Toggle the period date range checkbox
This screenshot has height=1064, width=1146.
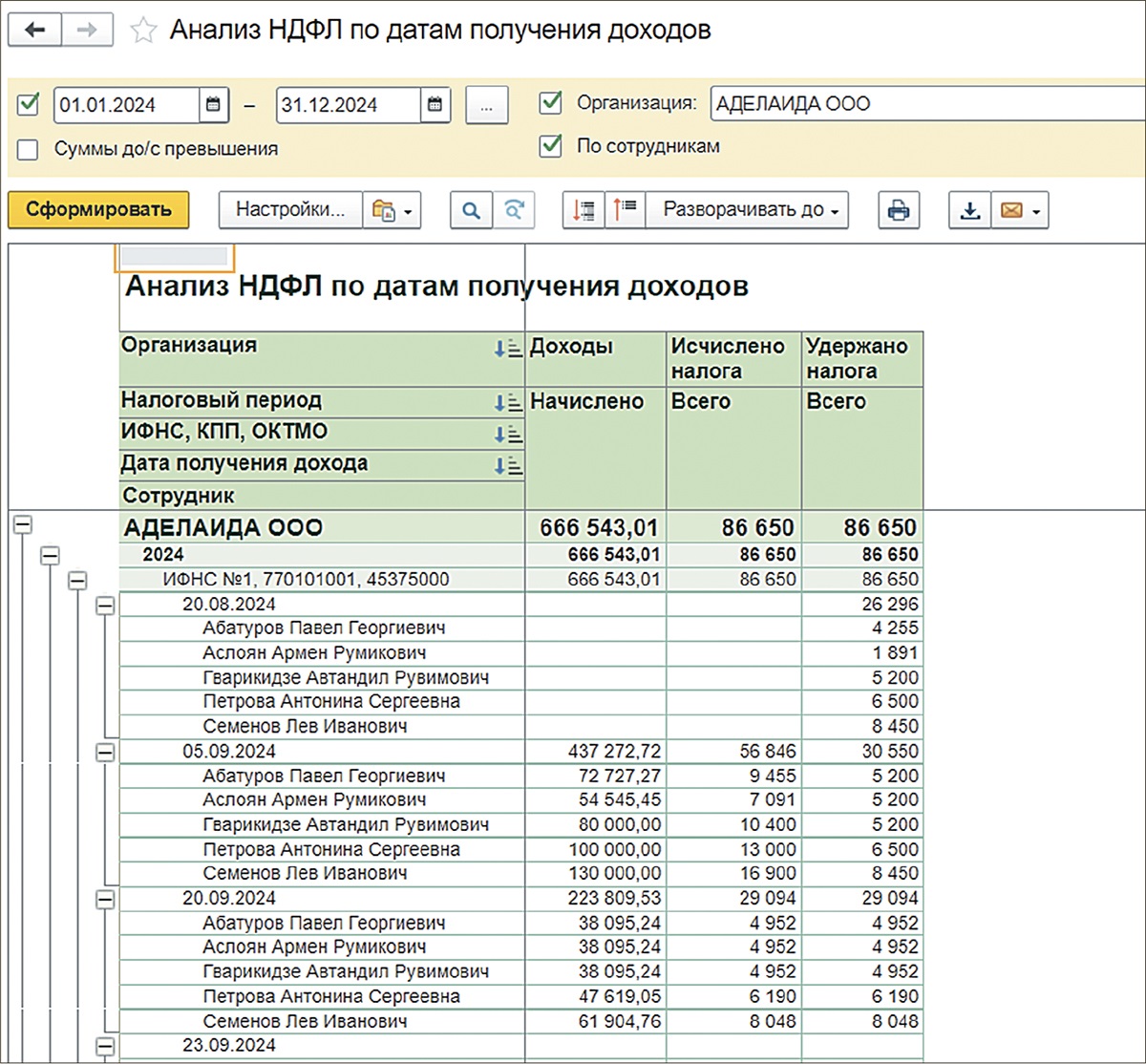[29, 103]
